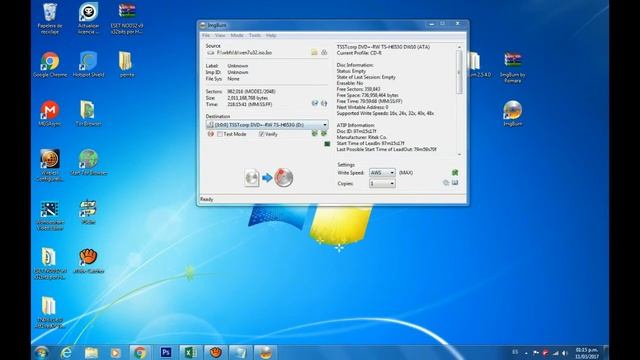Click the first green disc icon under Destination

pyautogui.click(x=315, y=133)
